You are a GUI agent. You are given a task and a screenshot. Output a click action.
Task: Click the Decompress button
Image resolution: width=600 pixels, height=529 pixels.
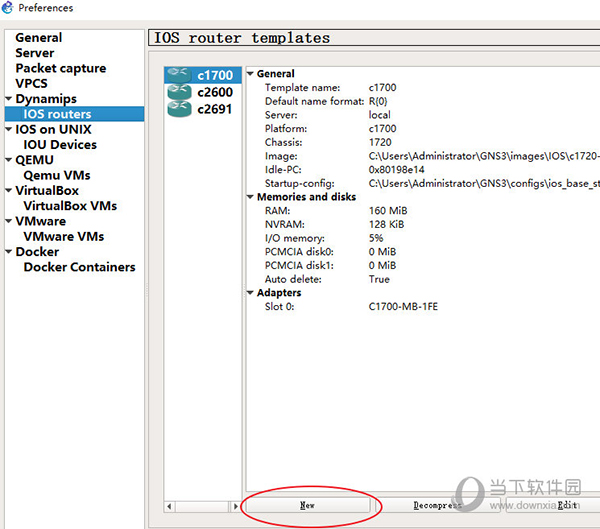(437, 505)
